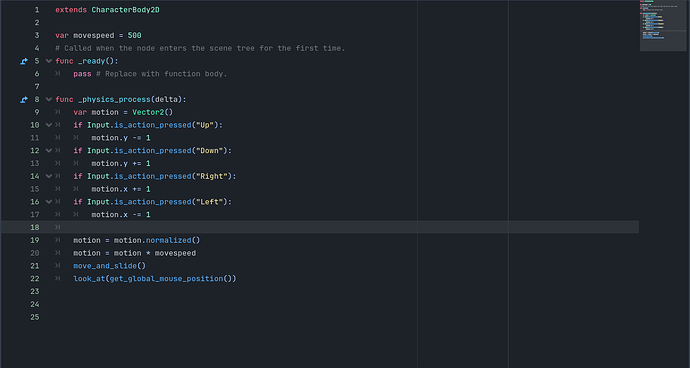
Task: Click Vector2 on line 9
Action: (148, 112)
